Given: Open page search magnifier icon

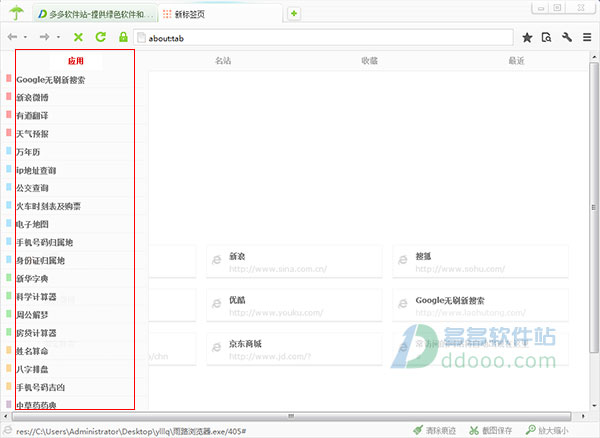Looking at the screenshot, I should pos(546,37).
